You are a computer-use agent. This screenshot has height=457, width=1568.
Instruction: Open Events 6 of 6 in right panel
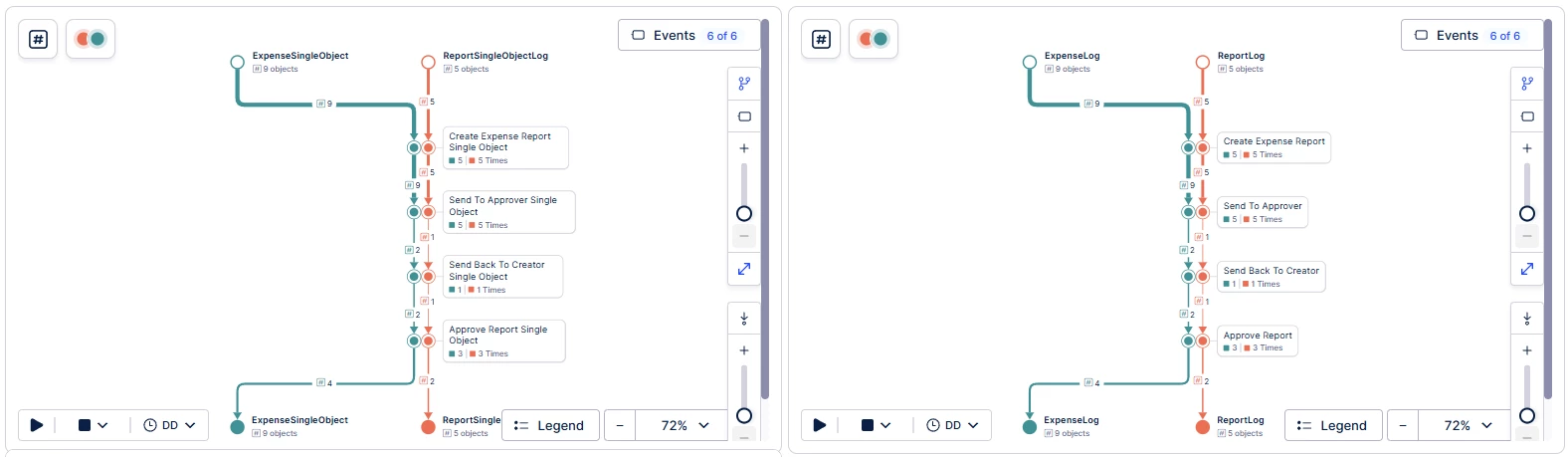click(x=1470, y=35)
